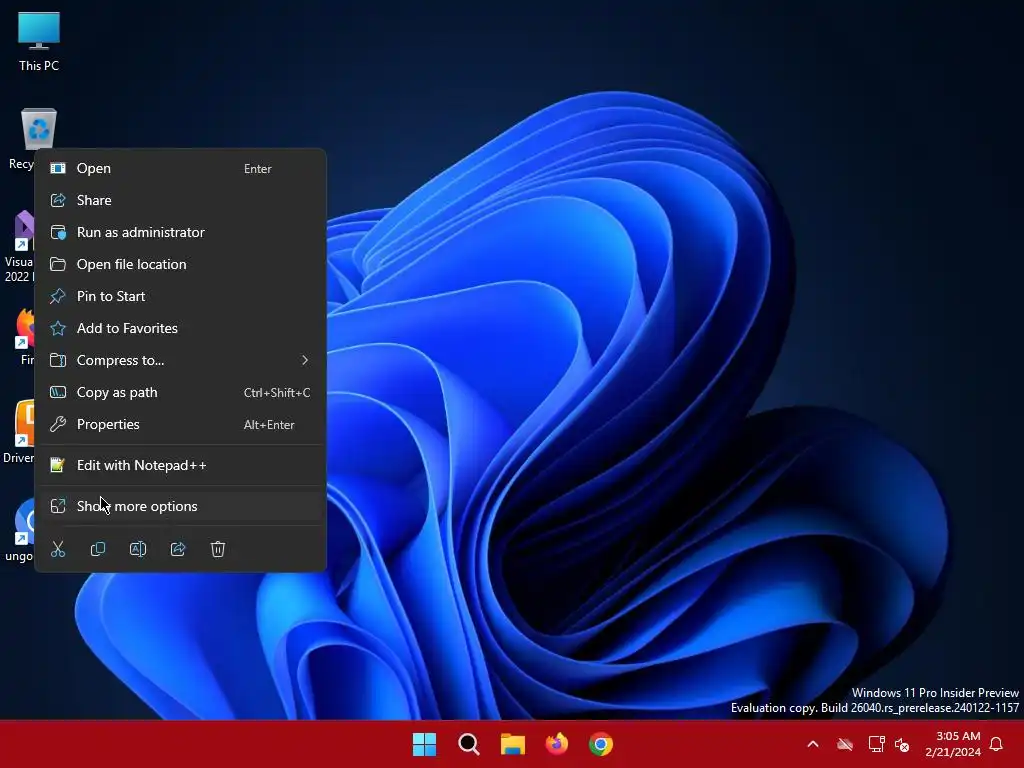The width and height of the screenshot is (1024, 768).
Task: Open the This PC desktop icon
Action: tap(39, 41)
